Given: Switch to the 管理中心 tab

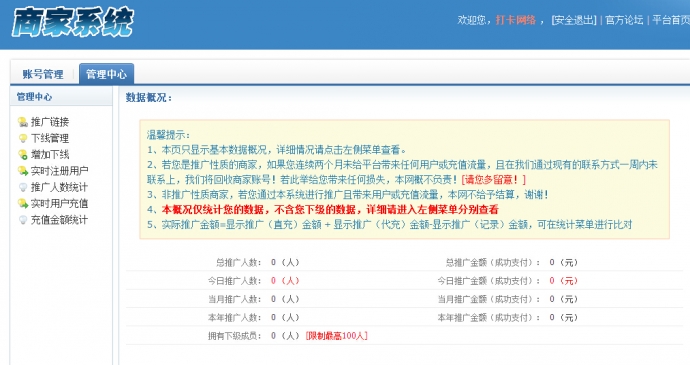Looking at the screenshot, I should click(x=106, y=74).
